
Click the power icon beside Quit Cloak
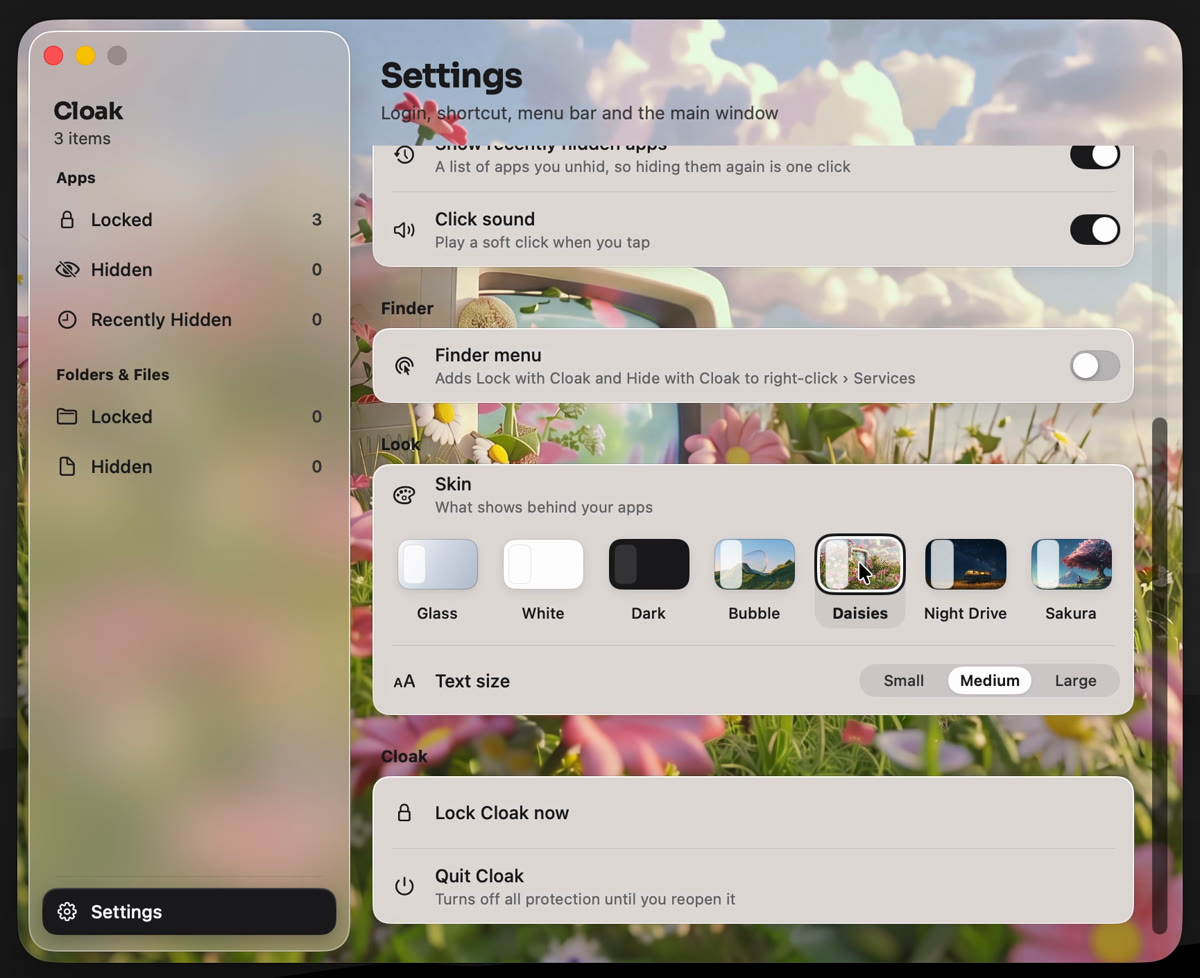pyautogui.click(x=404, y=886)
